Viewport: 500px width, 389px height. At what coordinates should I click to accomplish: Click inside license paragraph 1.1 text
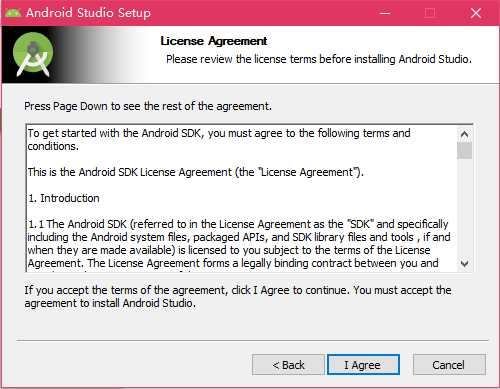[x=239, y=243]
